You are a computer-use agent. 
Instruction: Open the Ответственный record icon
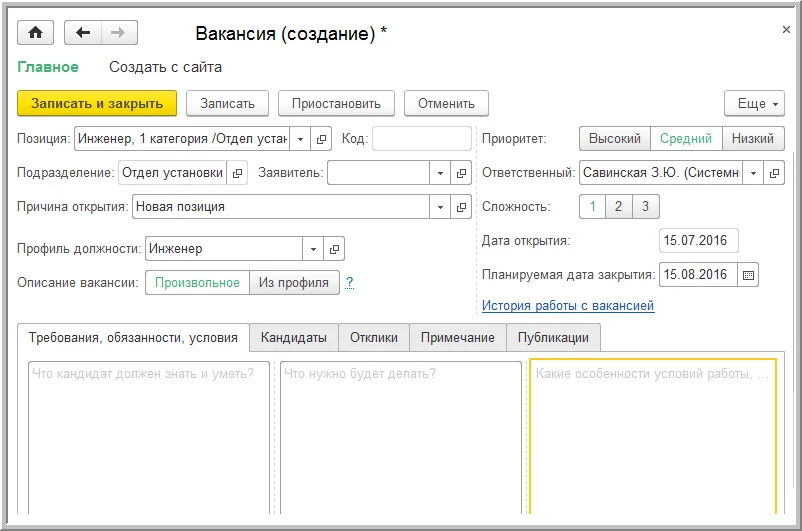pyautogui.click(x=774, y=173)
